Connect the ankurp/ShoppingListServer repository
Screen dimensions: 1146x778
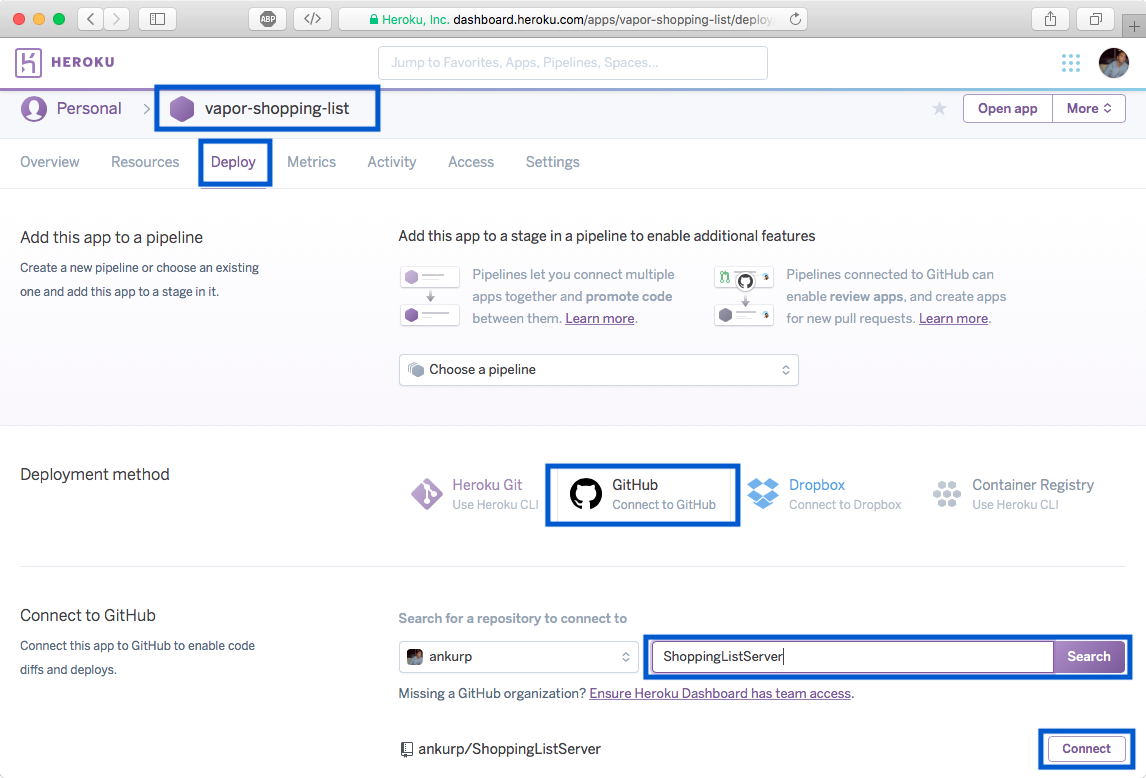tap(1086, 749)
